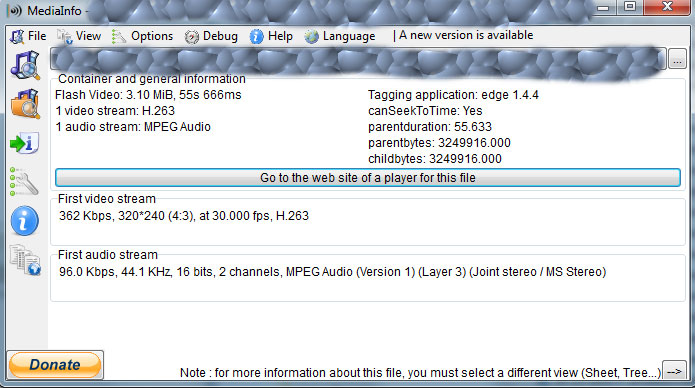Open the Options menu

[x=142, y=36]
